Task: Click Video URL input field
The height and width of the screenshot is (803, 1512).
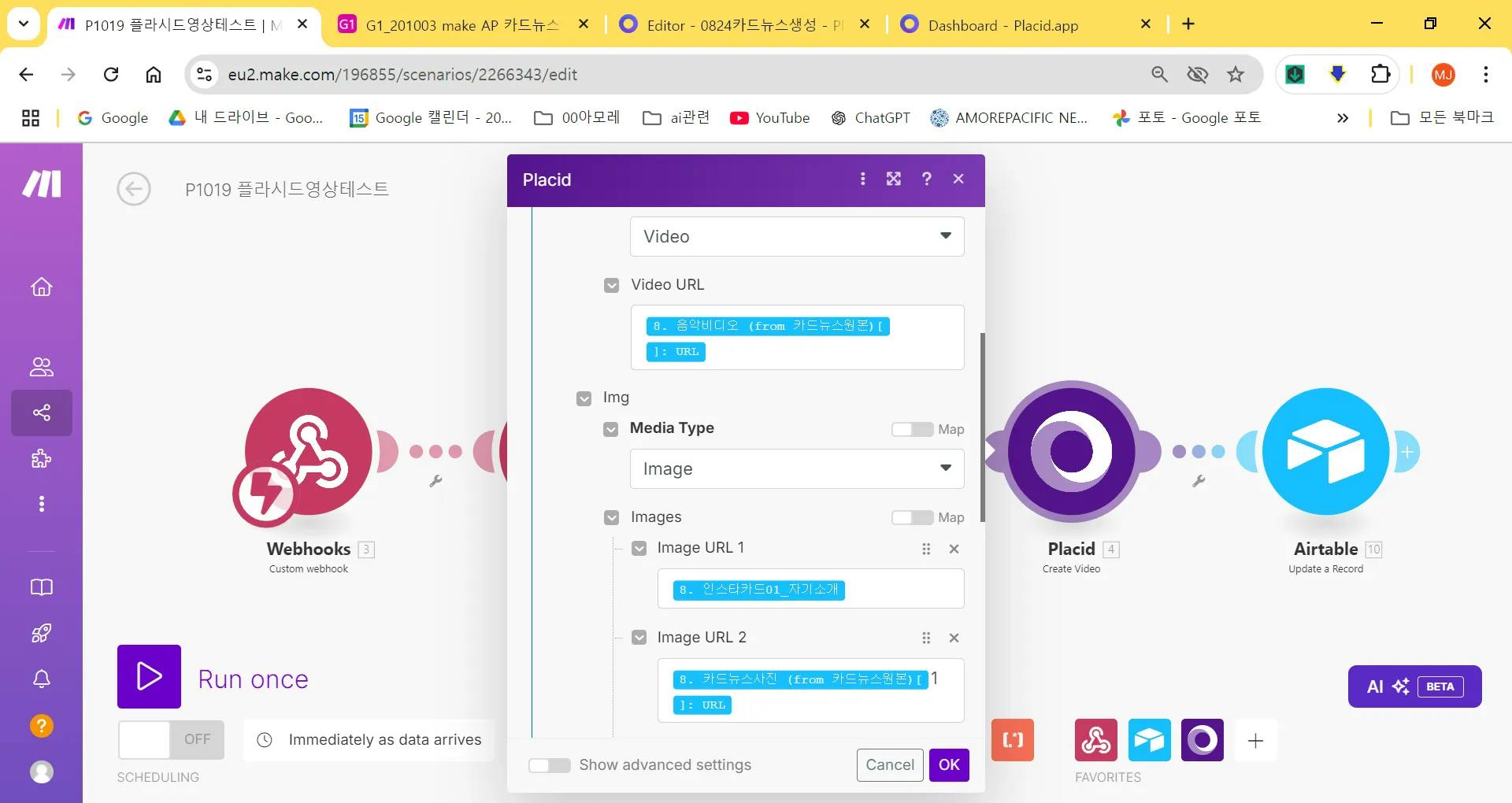Action: coord(797,338)
